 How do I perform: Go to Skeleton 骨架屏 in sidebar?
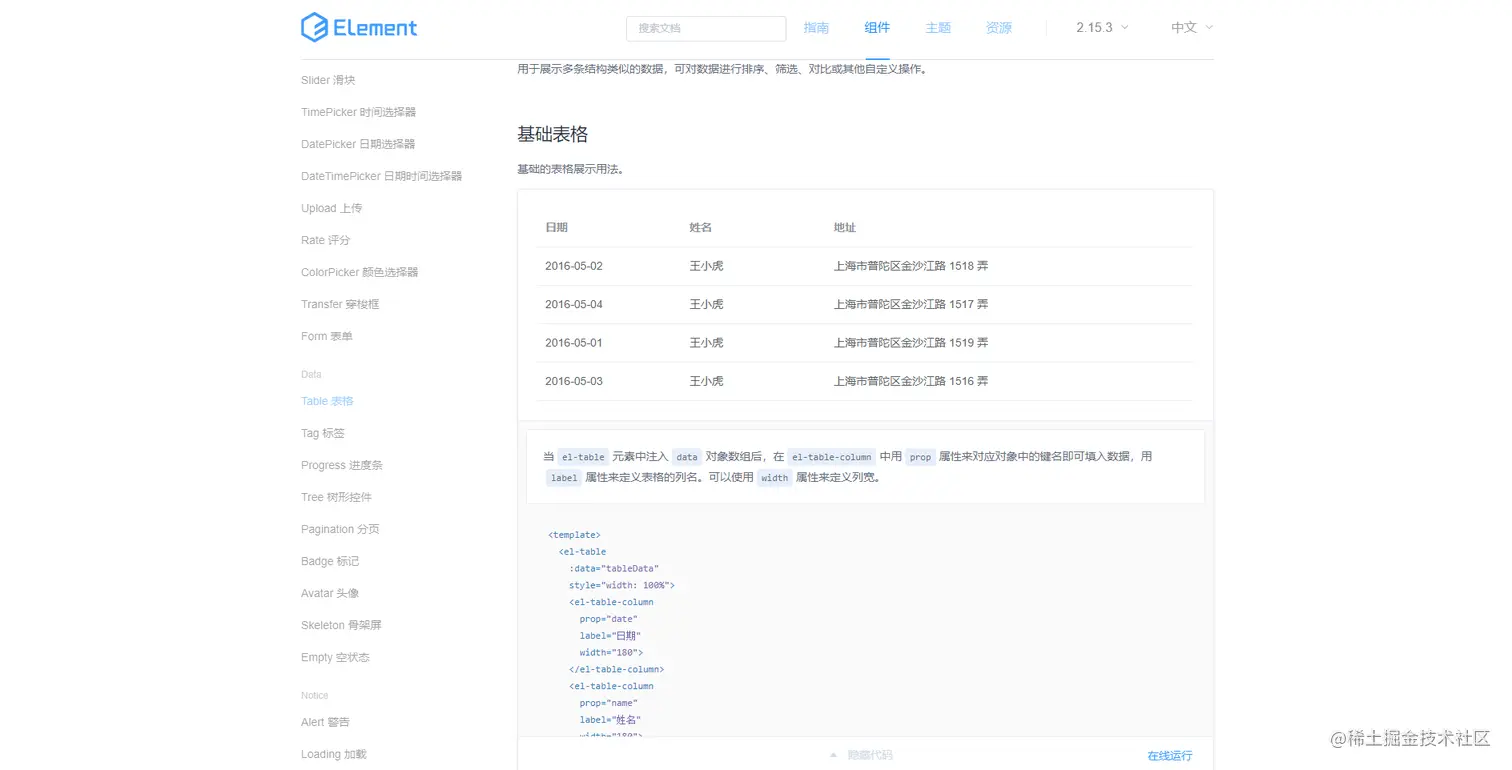click(x=341, y=625)
